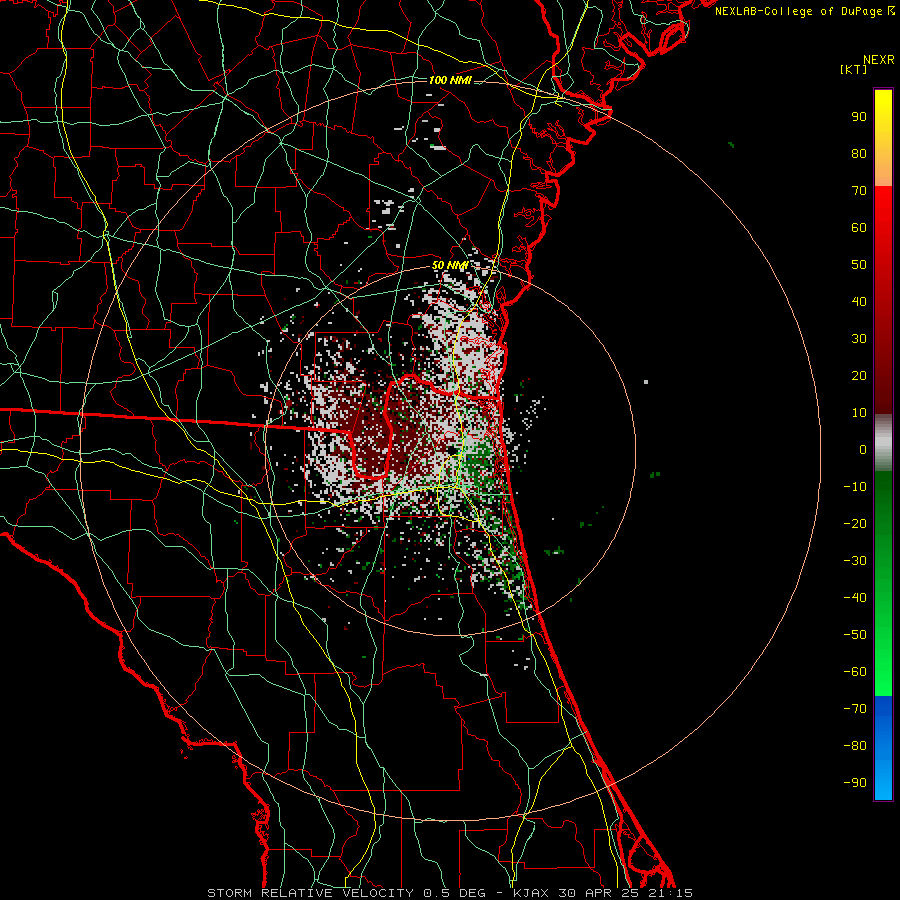Click the positive 60 scale value
Image resolution: width=900 pixels, height=900 pixels.
tap(859, 227)
